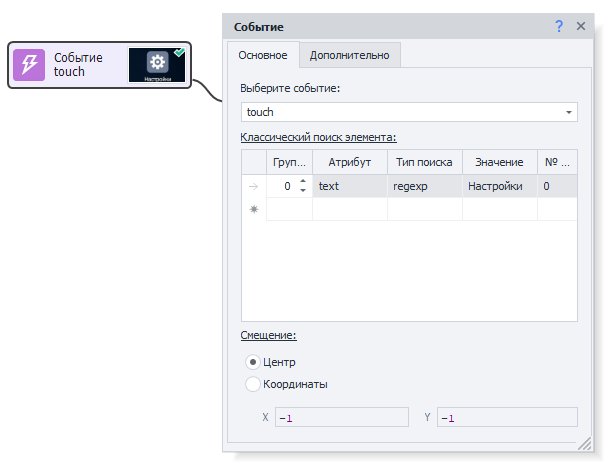This screenshot has width=616, height=470.
Task: Click the gear settings thumbnail in the node
Action: click(157, 63)
